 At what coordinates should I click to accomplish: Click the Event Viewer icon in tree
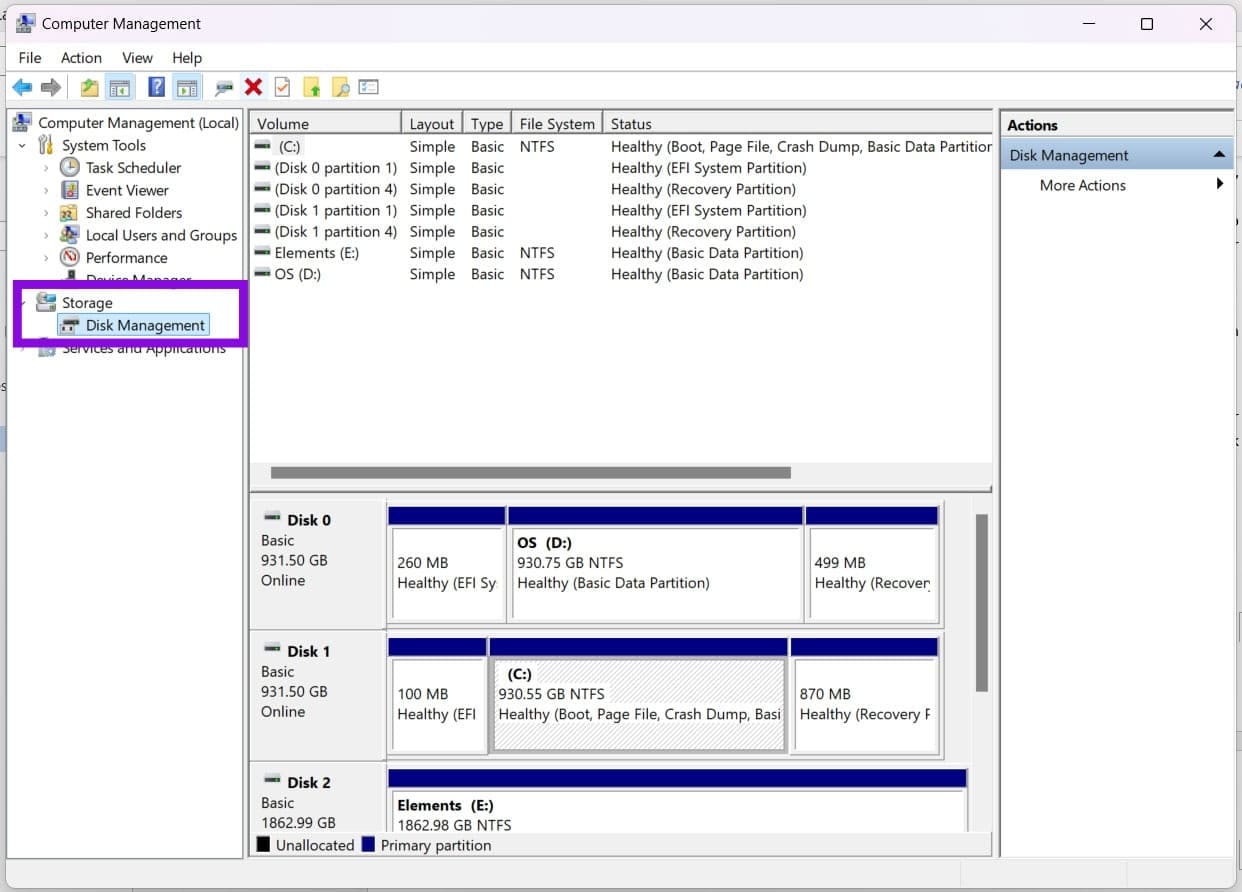69,190
